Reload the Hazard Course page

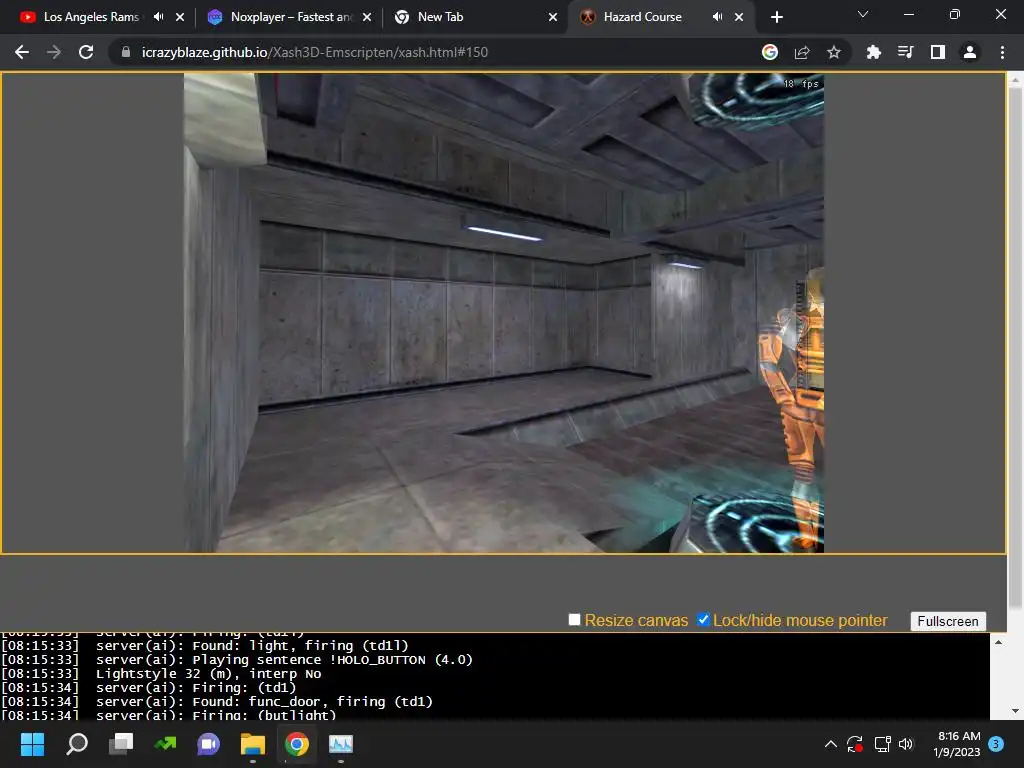[86, 52]
